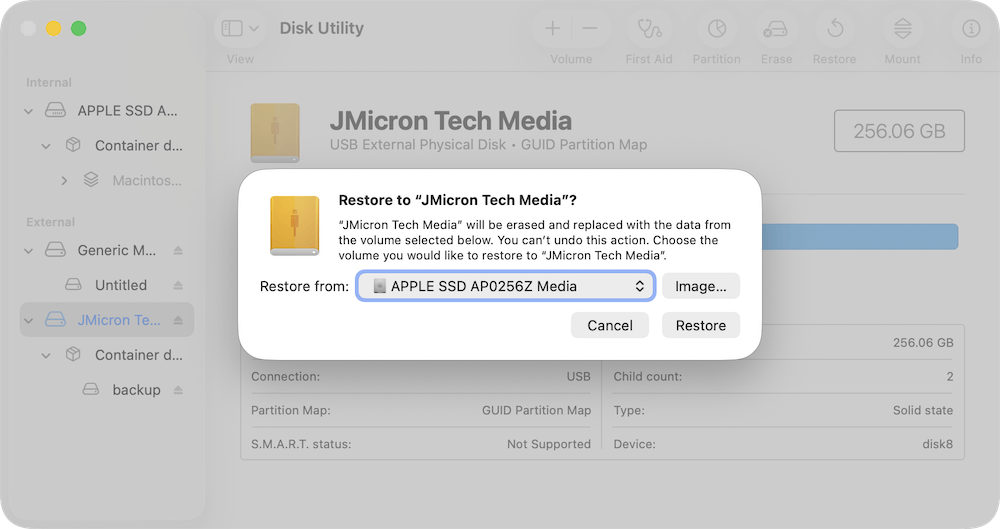Click the GUID Partition Map value
The image size is (1000, 529).
pyautogui.click(x=536, y=410)
